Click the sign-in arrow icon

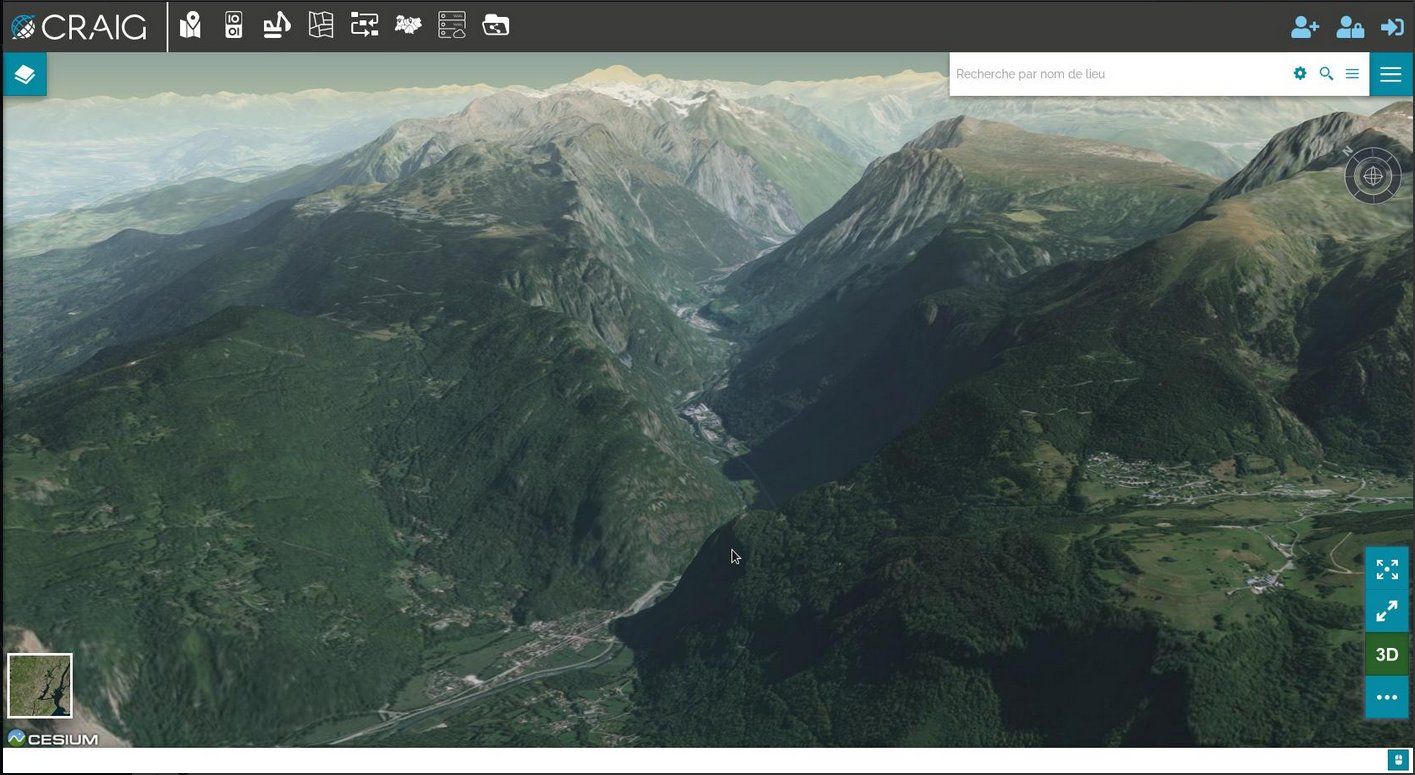1392,27
